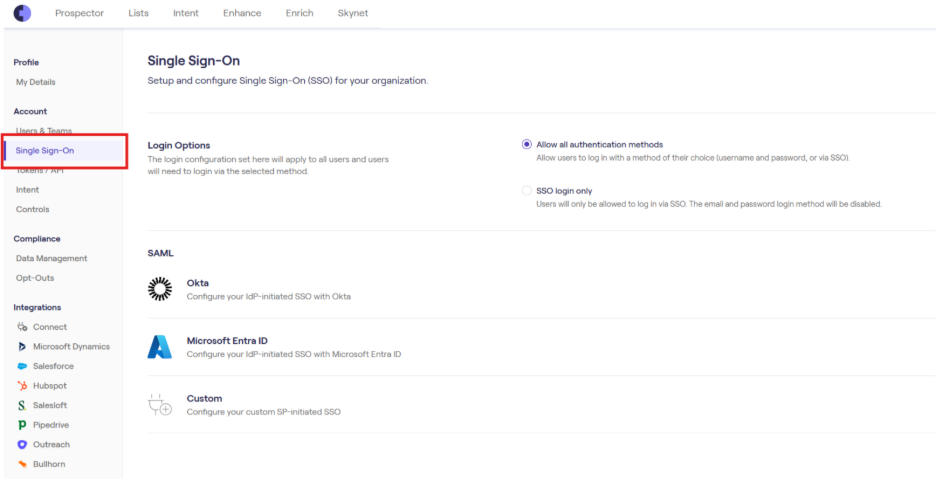936x480 pixels.
Task: Click the Microsoft Entra ID option title
Action: (x=227, y=341)
